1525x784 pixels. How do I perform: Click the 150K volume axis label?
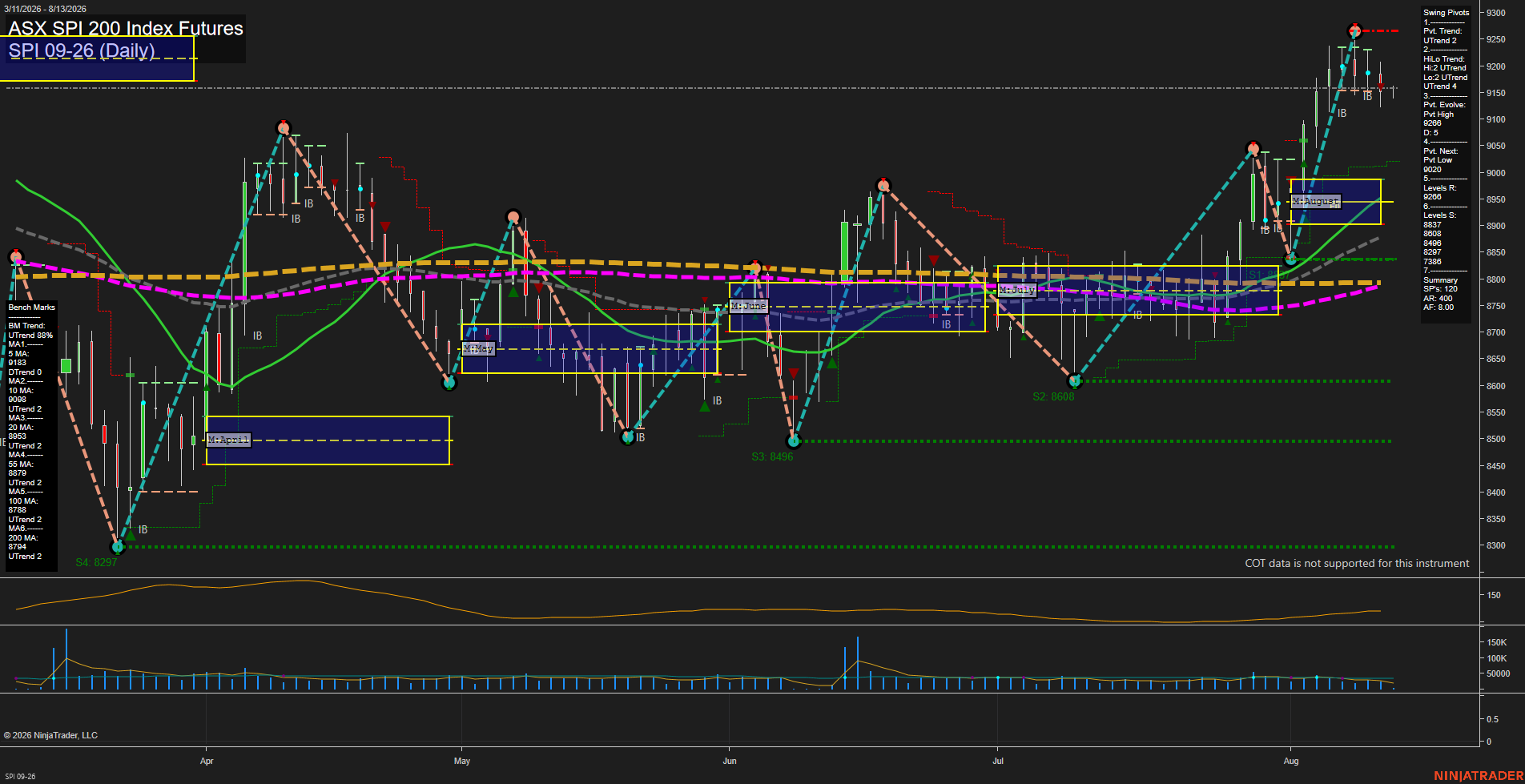[1496, 642]
